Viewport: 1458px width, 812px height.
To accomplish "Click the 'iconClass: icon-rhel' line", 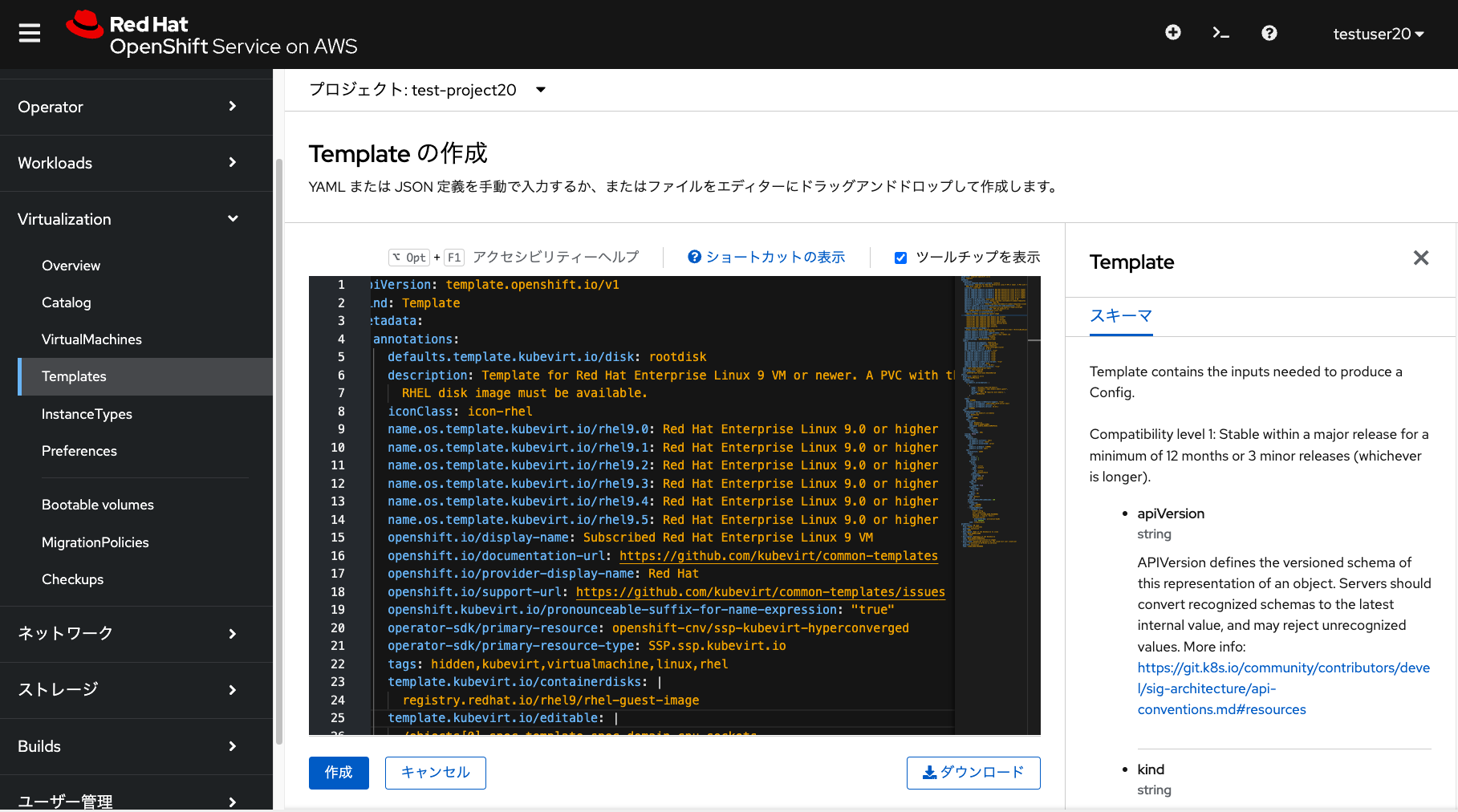I will click(x=460, y=412).
